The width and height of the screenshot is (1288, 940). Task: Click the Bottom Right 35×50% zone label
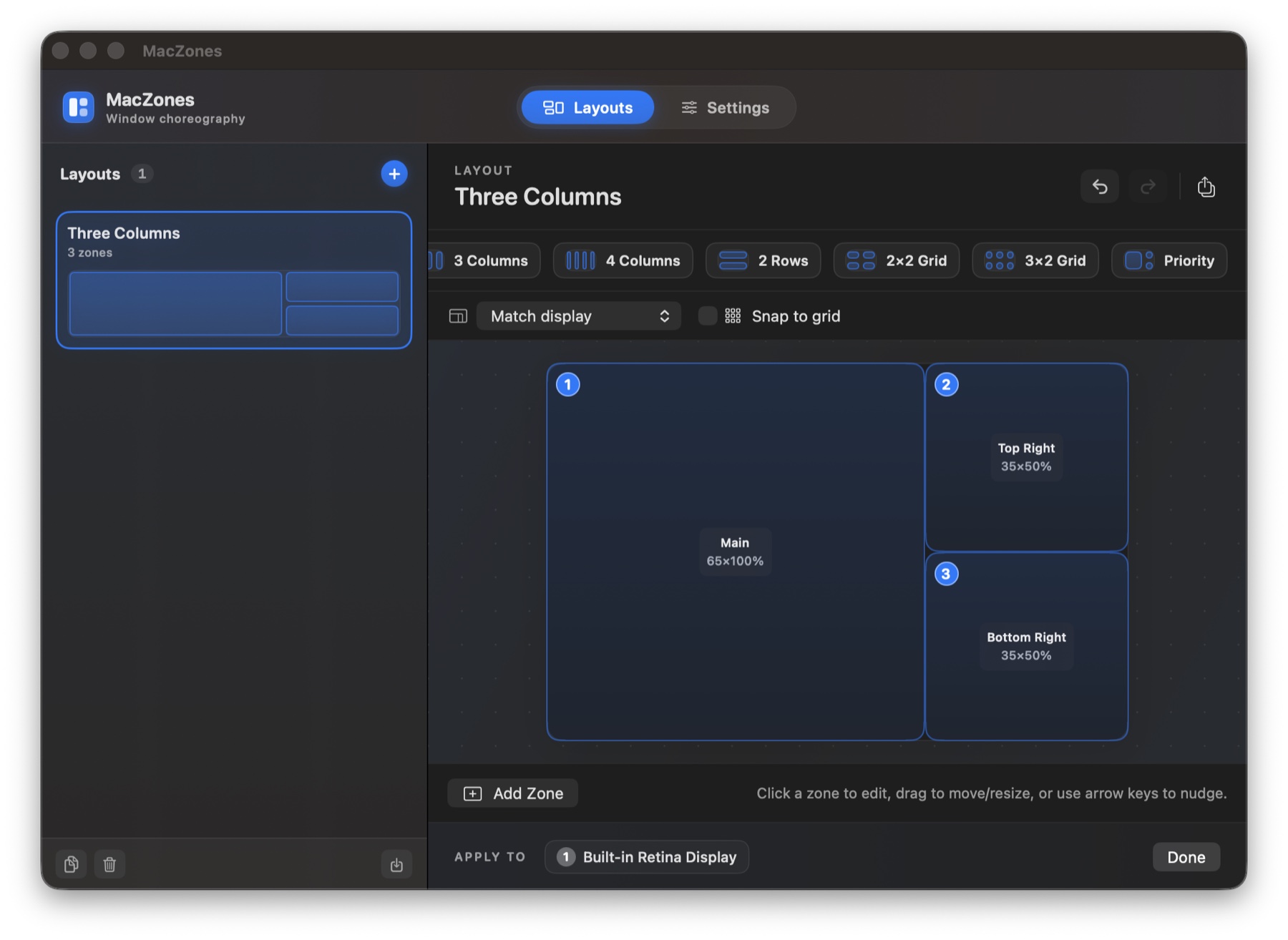point(1026,647)
